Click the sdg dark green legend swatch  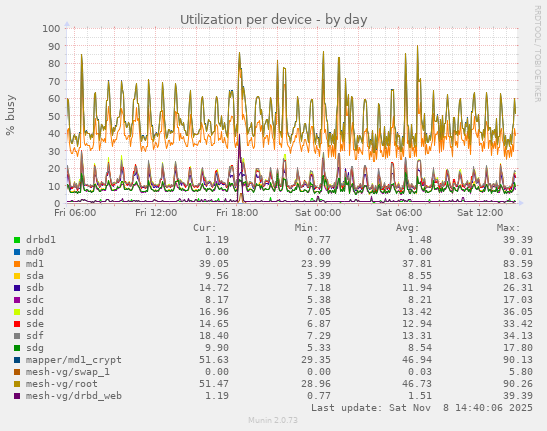coord(17,348)
